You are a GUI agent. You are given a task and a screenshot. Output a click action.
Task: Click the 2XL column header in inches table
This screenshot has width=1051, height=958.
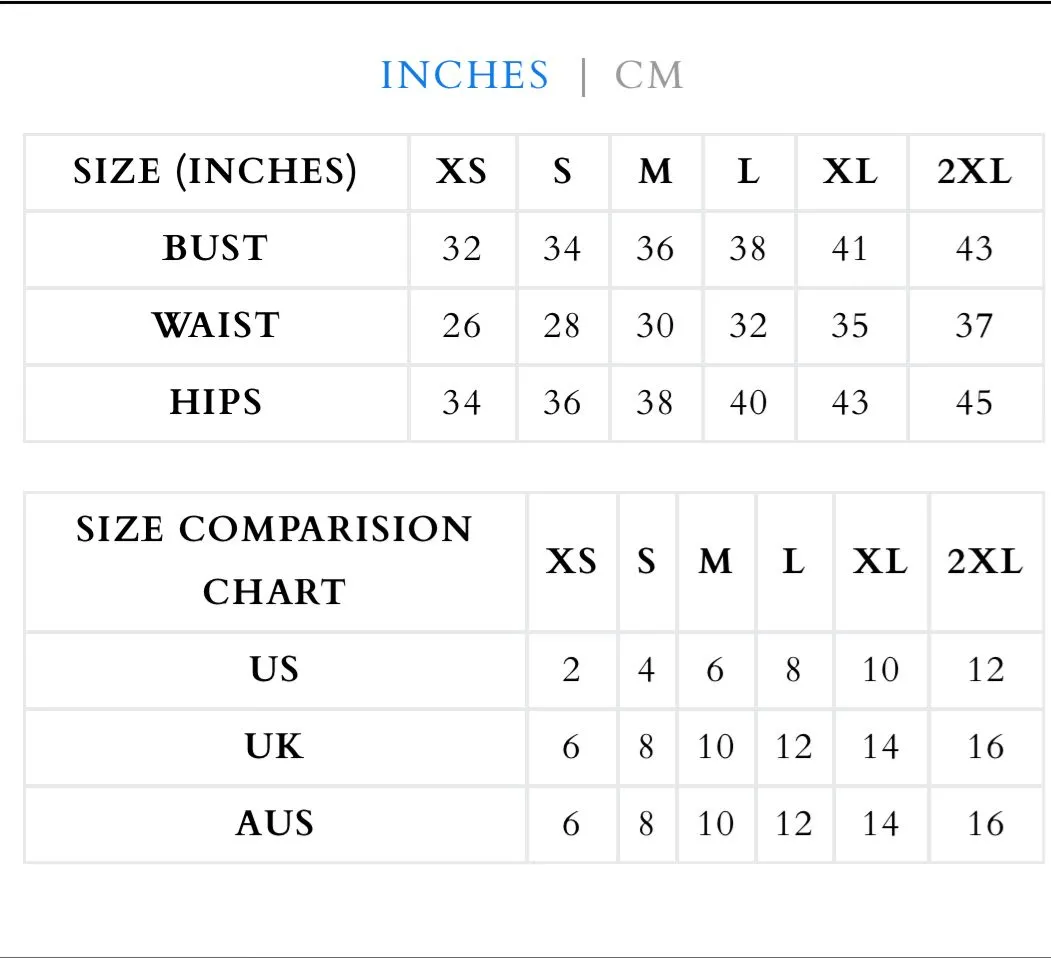pyautogui.click(x=974, y=172)
